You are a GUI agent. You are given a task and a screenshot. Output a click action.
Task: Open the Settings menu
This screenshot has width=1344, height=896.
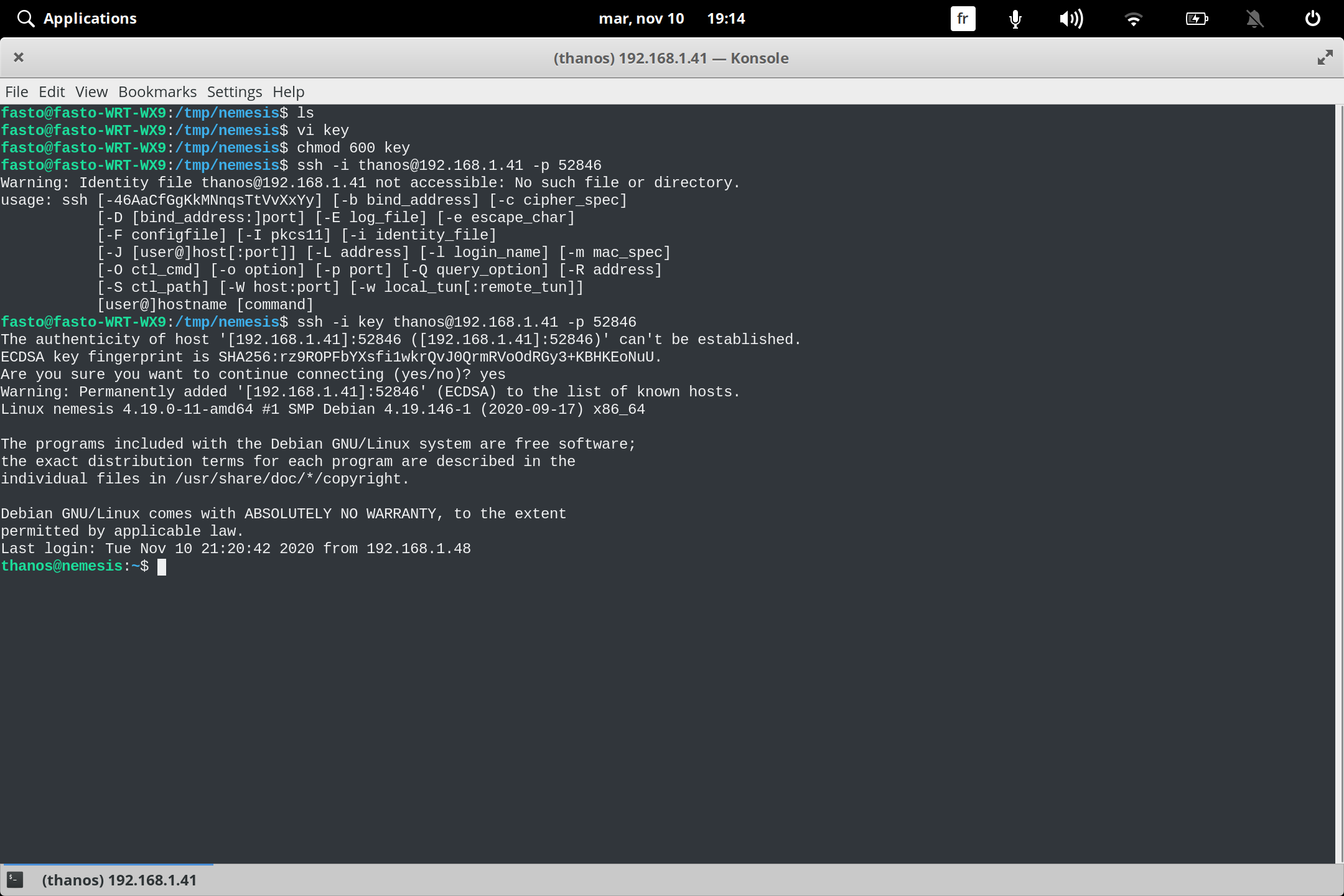pos(234,91)
